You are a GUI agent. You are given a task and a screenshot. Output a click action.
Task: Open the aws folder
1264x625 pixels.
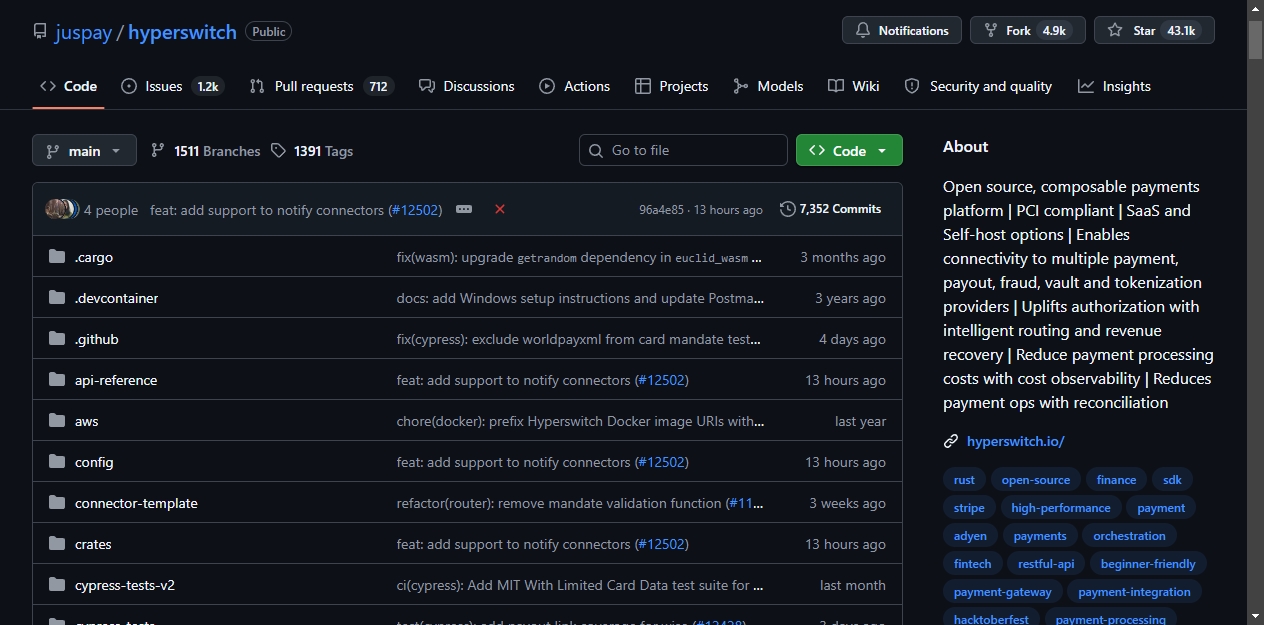tap(87, 421)
